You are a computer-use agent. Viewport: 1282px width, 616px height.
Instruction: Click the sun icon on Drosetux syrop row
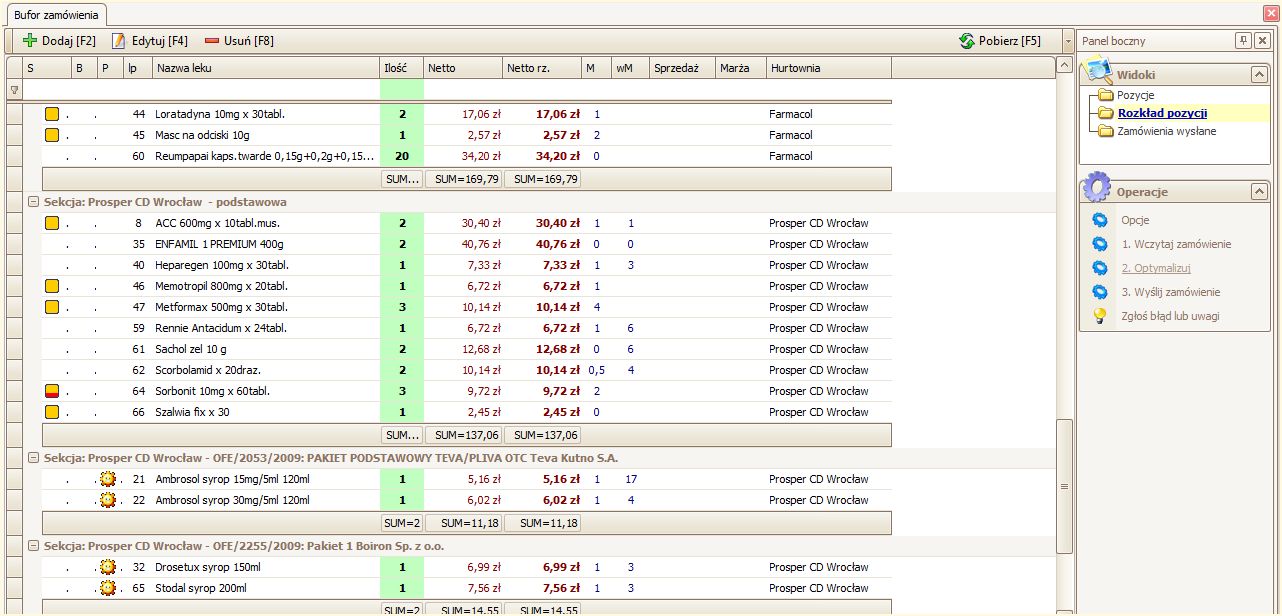click(108, 567)
